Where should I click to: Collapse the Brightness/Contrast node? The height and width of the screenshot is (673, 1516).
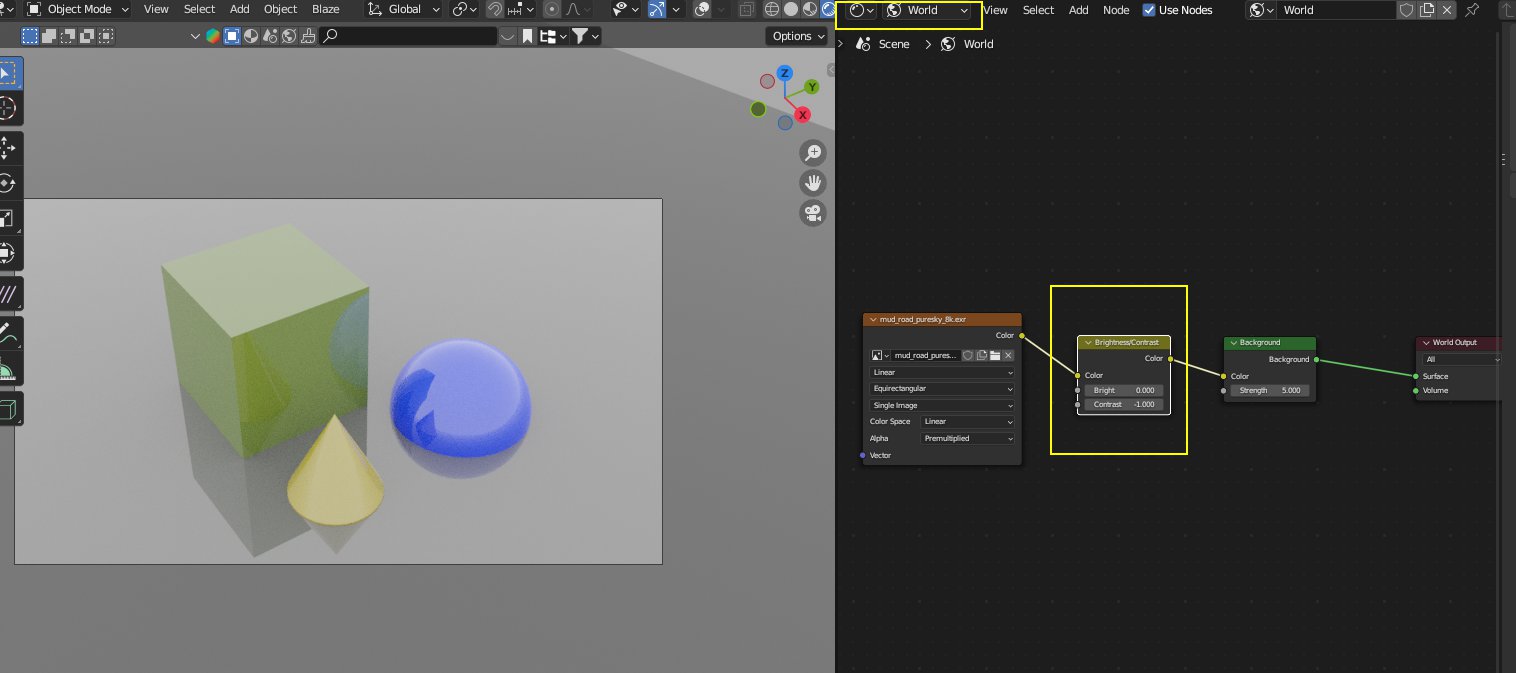[x=1088, y=343]
